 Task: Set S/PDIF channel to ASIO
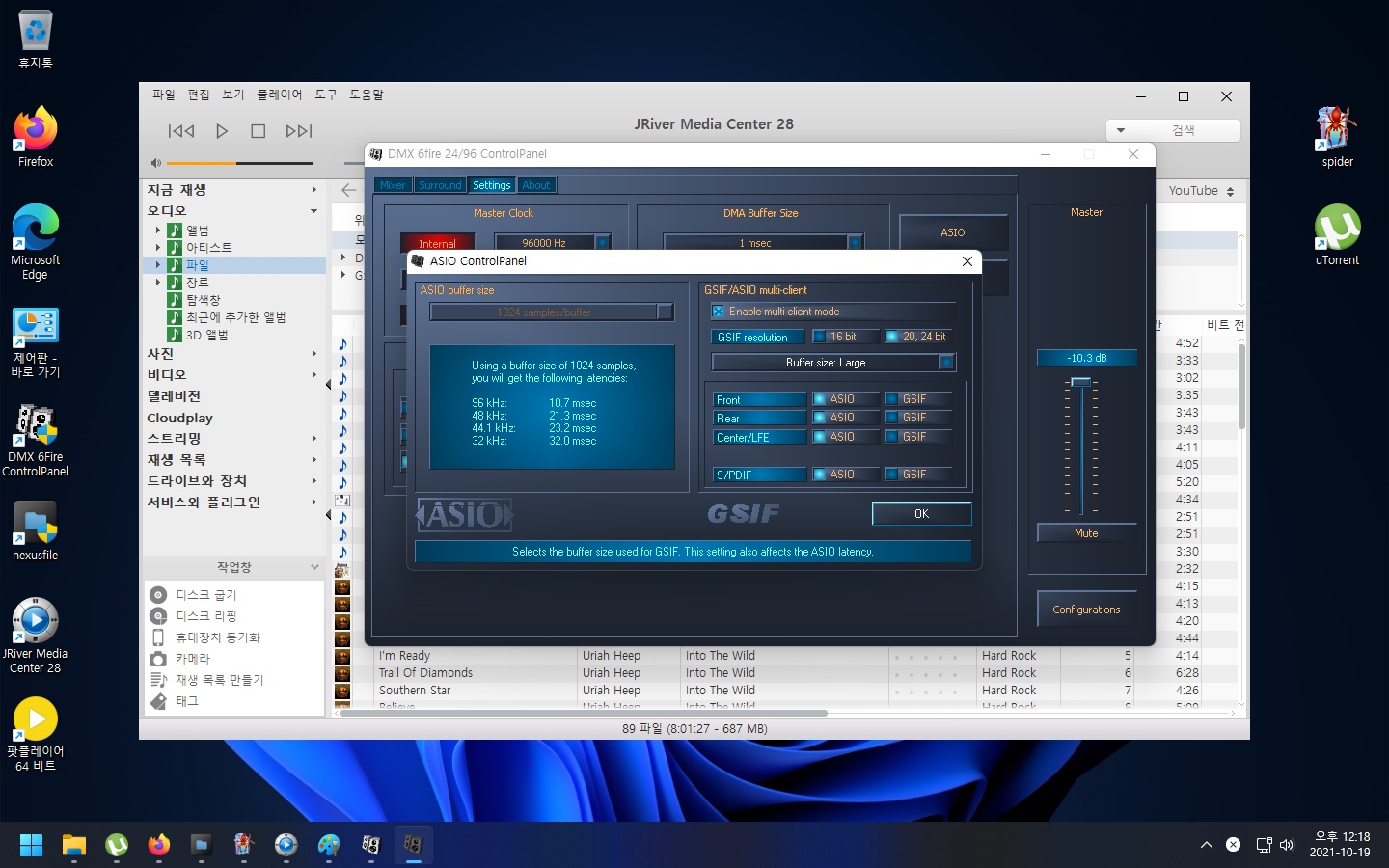pyautogui.click(x=819, y=475)
